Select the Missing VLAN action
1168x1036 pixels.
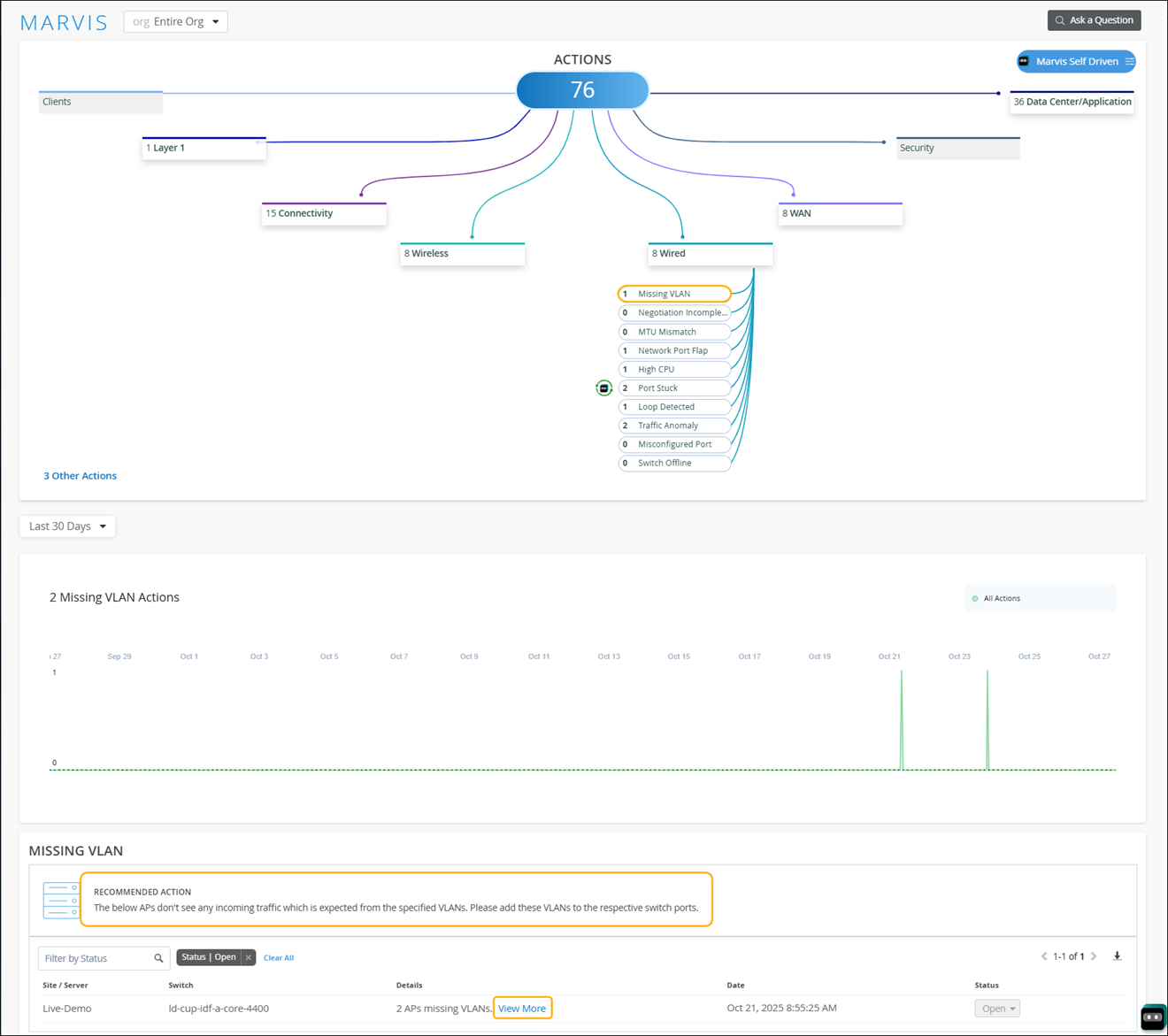click(674, 294)
